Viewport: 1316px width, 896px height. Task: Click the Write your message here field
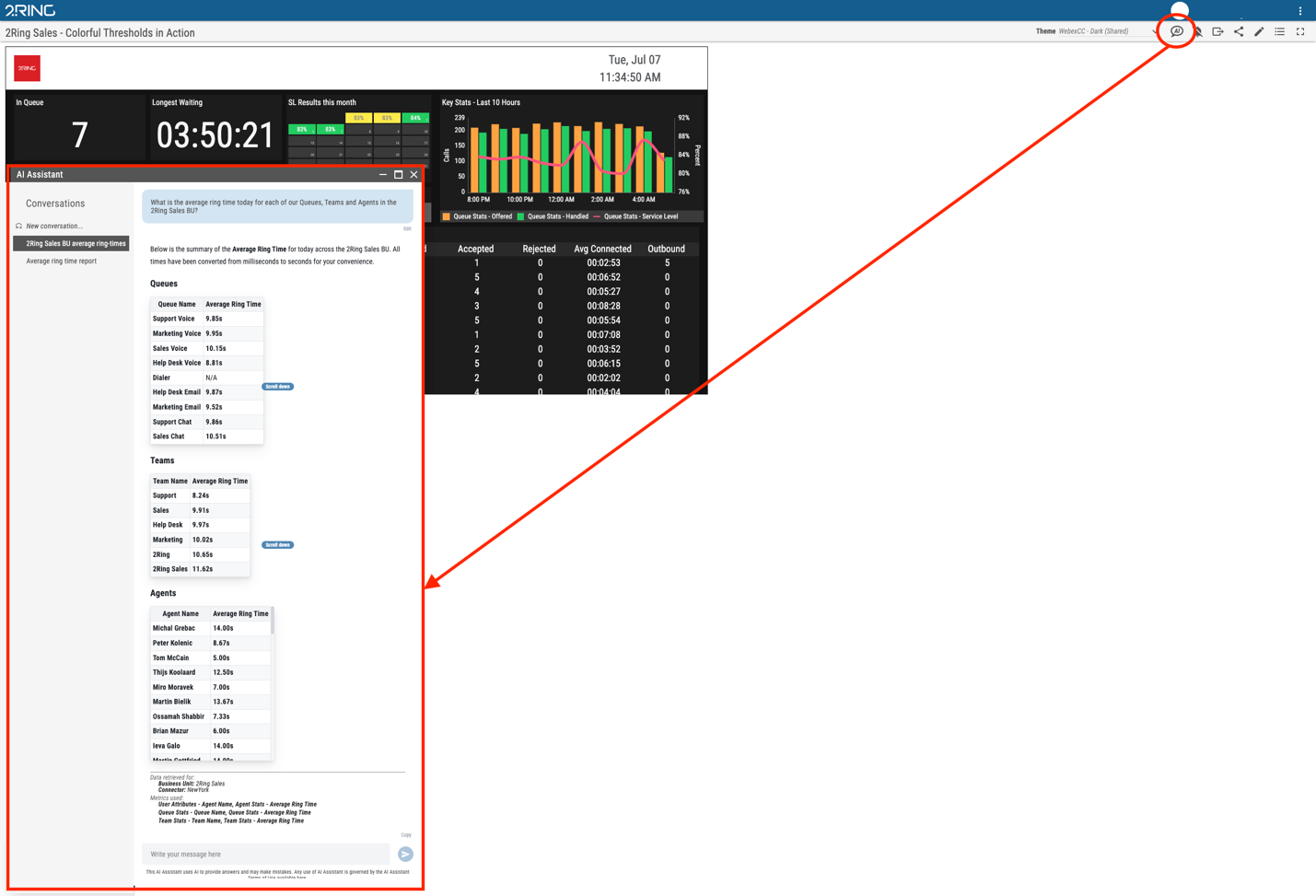(266, 855)
